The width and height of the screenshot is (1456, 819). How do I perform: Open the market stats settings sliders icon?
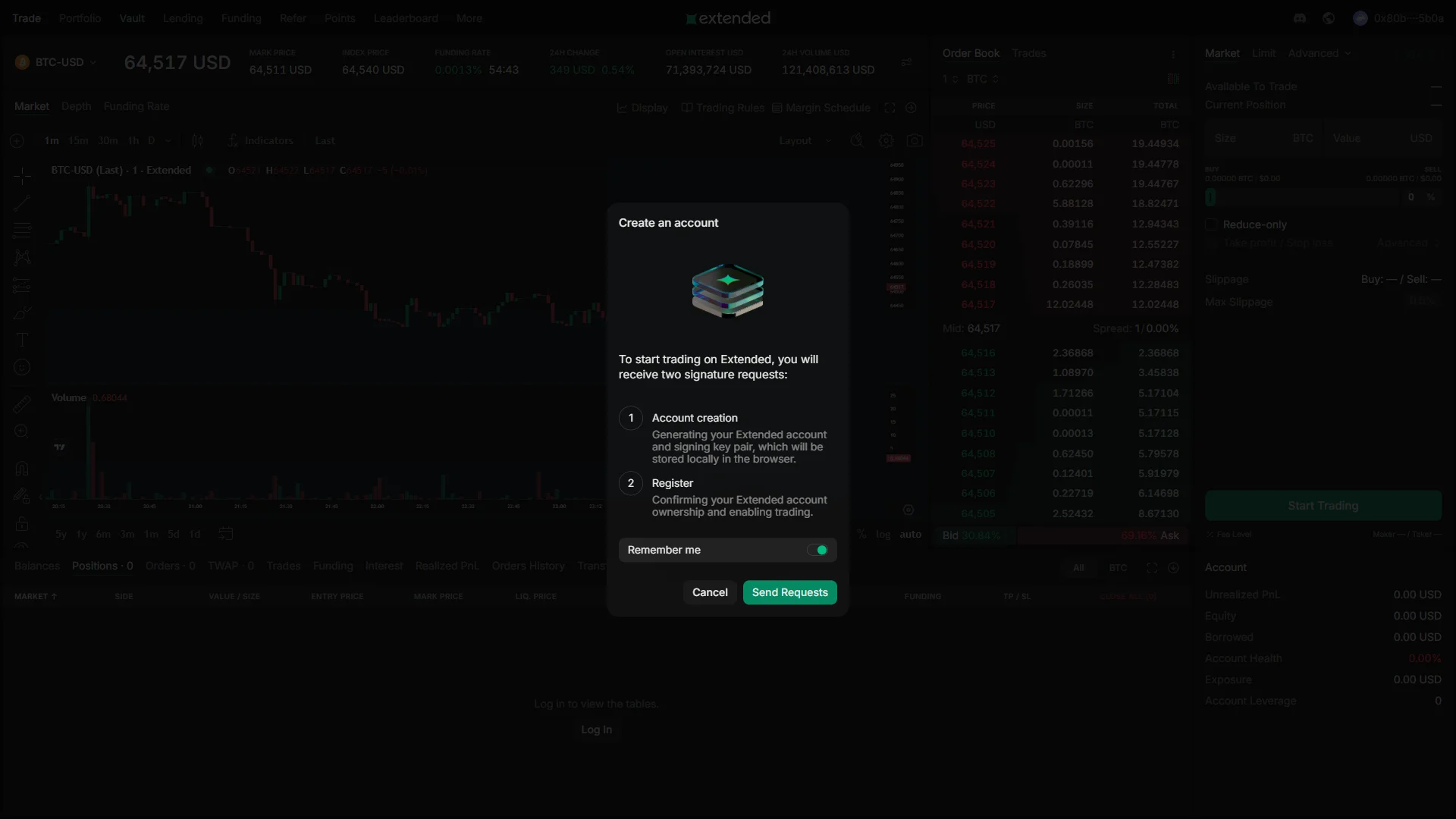pyautogui.click(x=907, y=62)
